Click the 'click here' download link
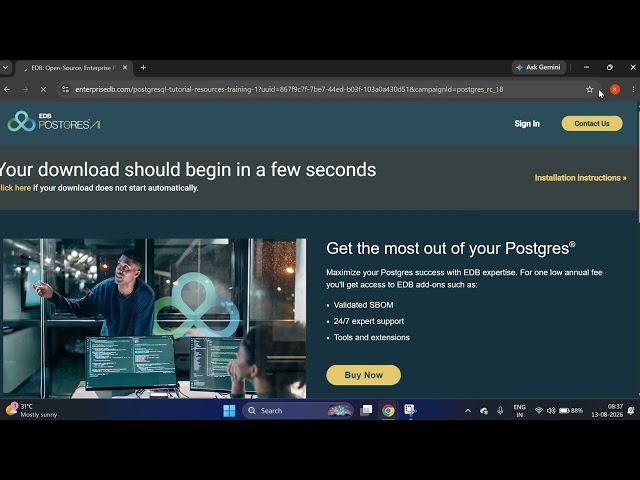This screenshot has width=640, height=480. [x=16, y=188]
